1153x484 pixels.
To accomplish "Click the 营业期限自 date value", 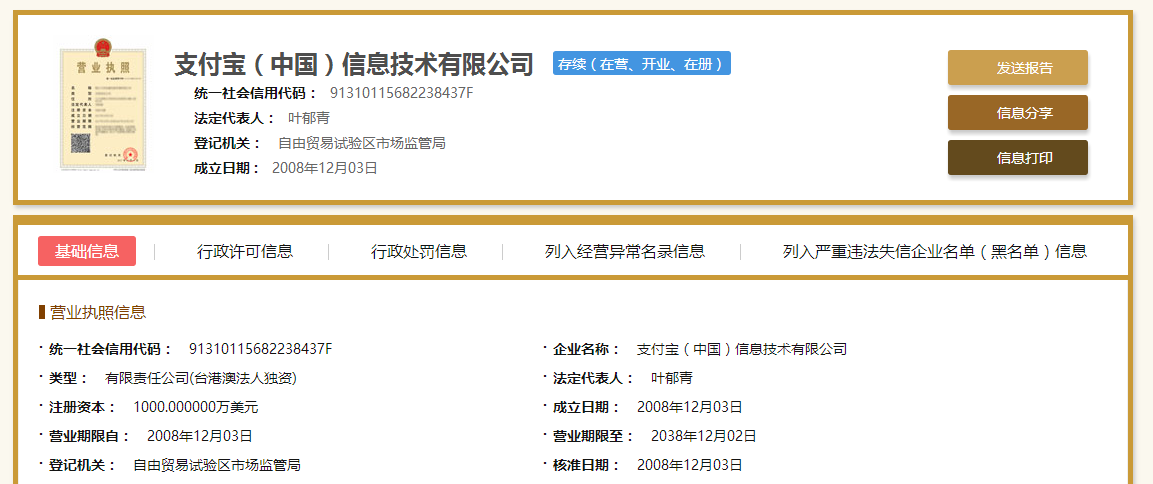I will [199, 436].
